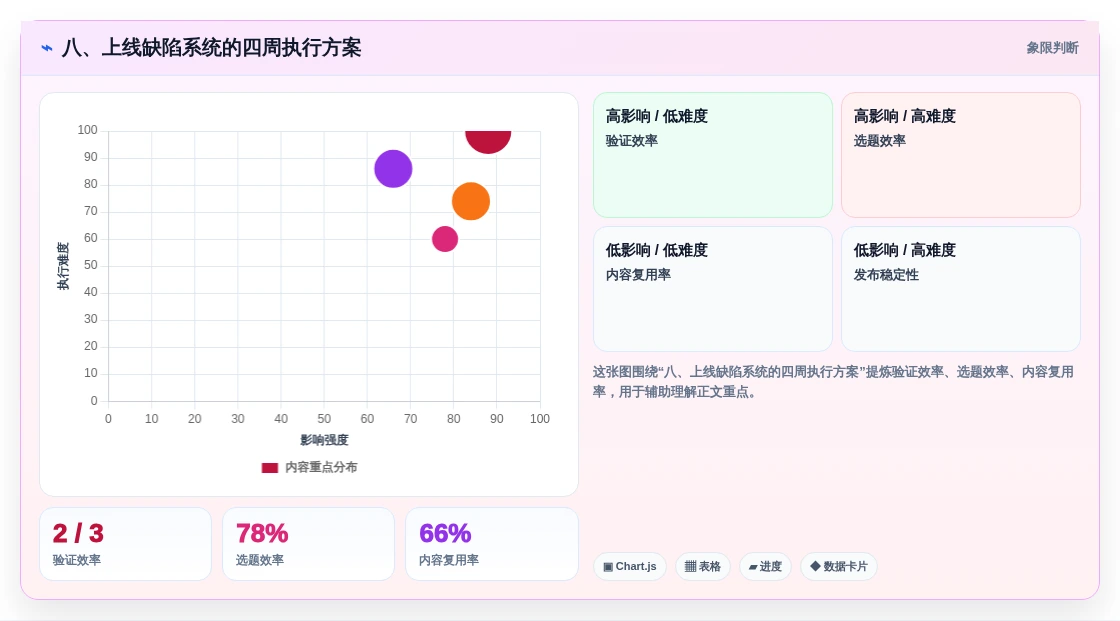The image size is (1120, 621).
Task: Click the 执行难度 y-axis title
Action: (x=64, y=266)
